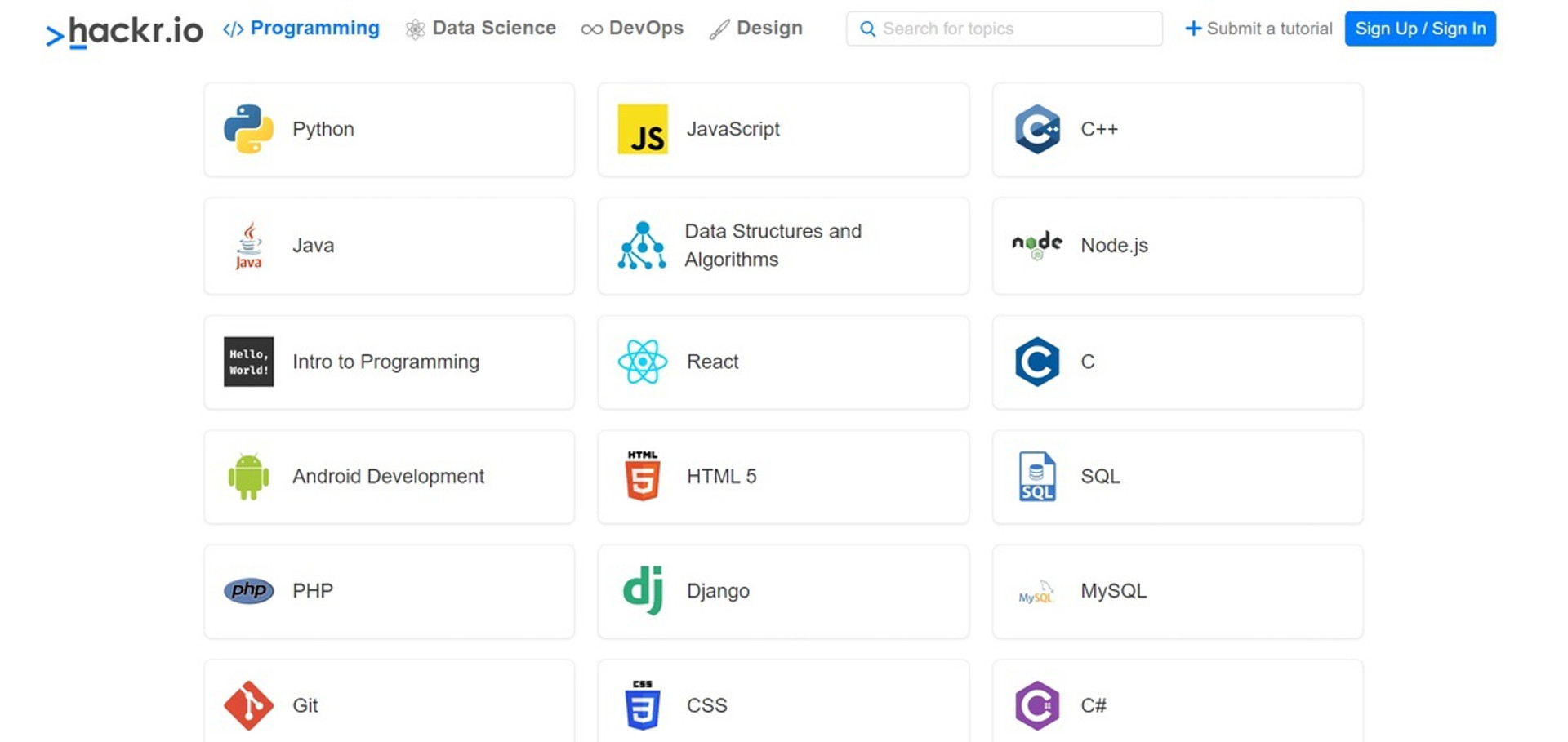The height and width of the screenshot is (742, 1568).
Task: Click the red Git diamond icon
Action: click(x=249, y=705)
